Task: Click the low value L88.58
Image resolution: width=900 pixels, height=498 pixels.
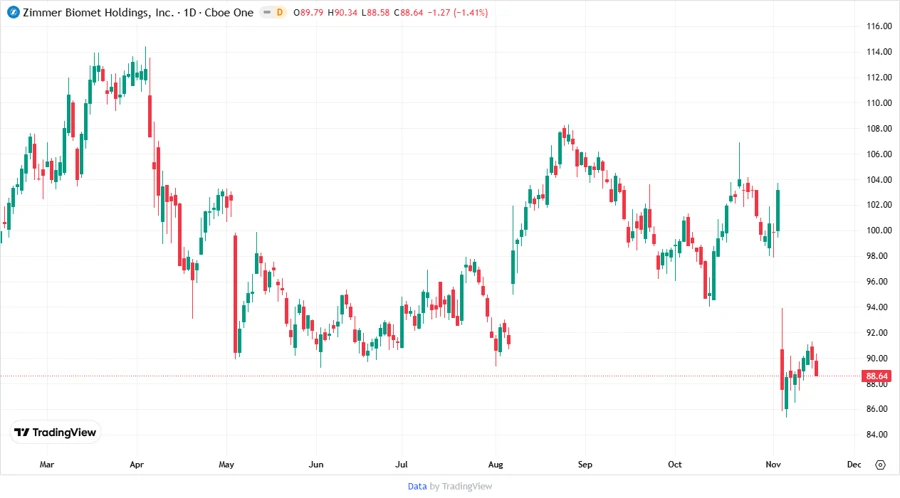Action: click(x=376, y=13)
